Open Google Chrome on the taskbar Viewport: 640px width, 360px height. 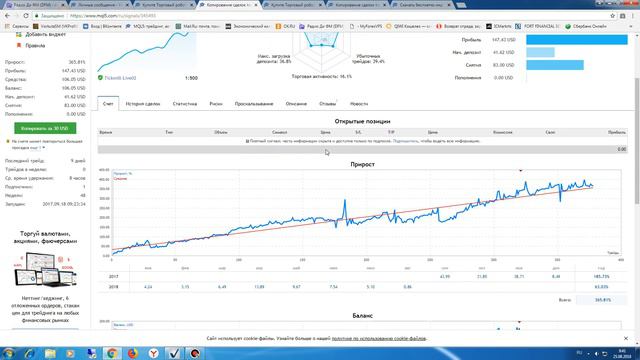[112, 353]
